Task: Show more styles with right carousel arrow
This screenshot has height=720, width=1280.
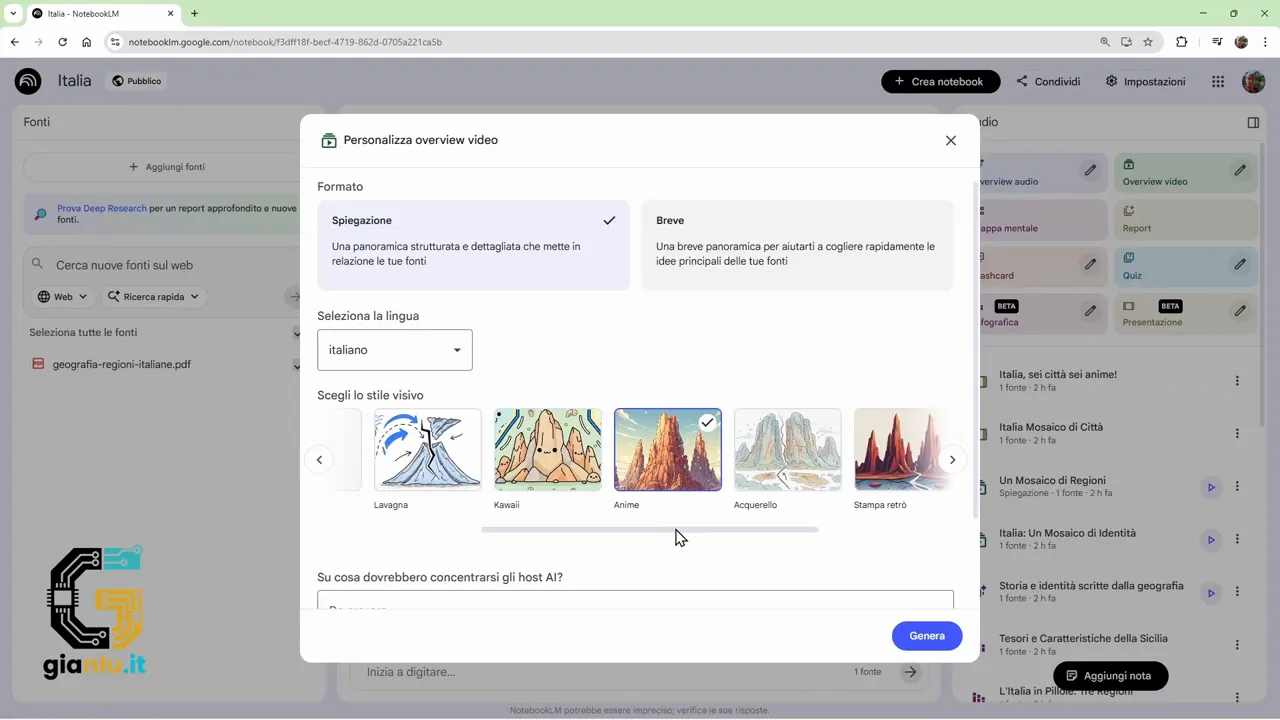Action: point(952,460)
